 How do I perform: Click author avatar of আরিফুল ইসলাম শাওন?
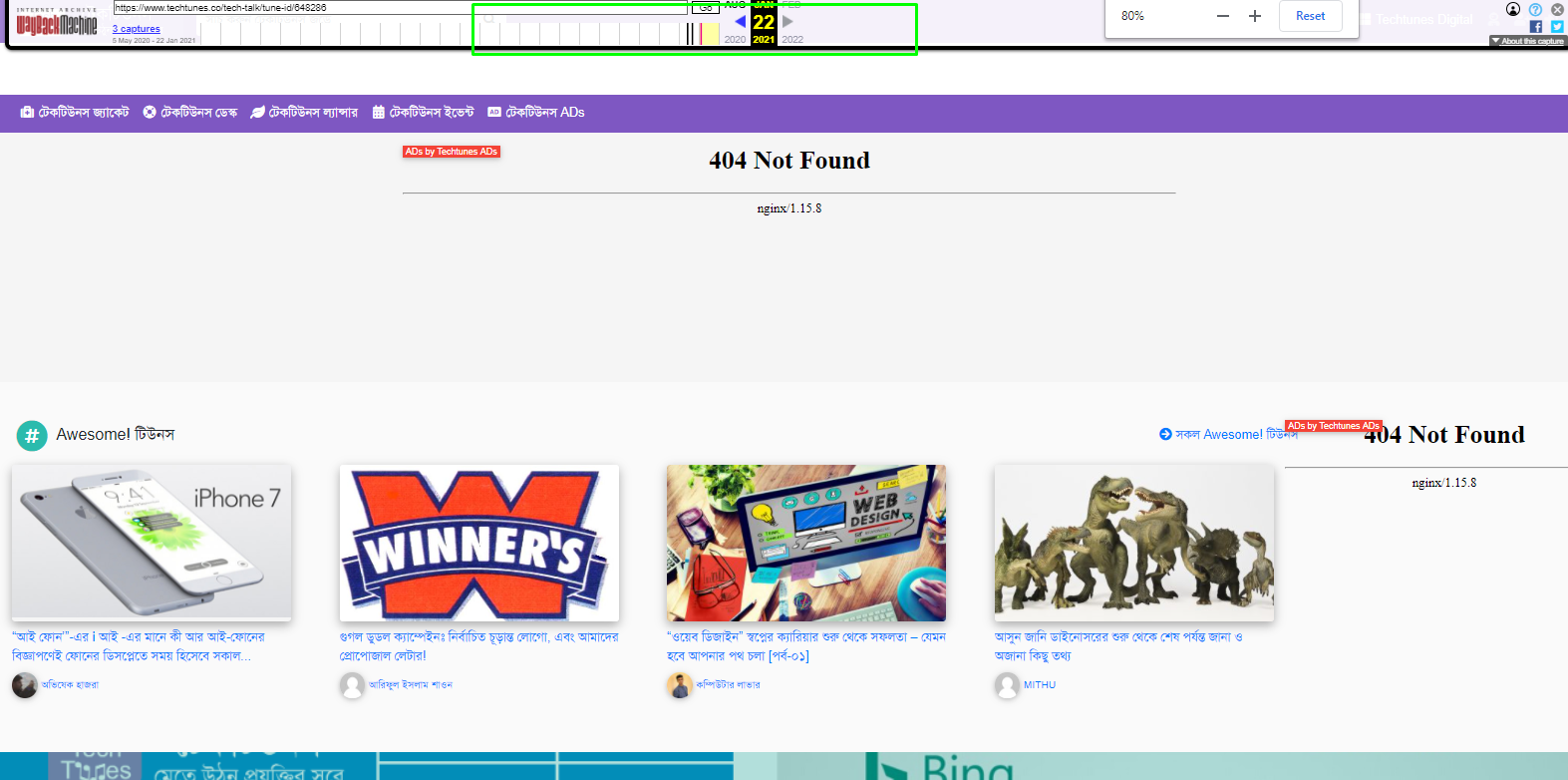tap(353, 685)
